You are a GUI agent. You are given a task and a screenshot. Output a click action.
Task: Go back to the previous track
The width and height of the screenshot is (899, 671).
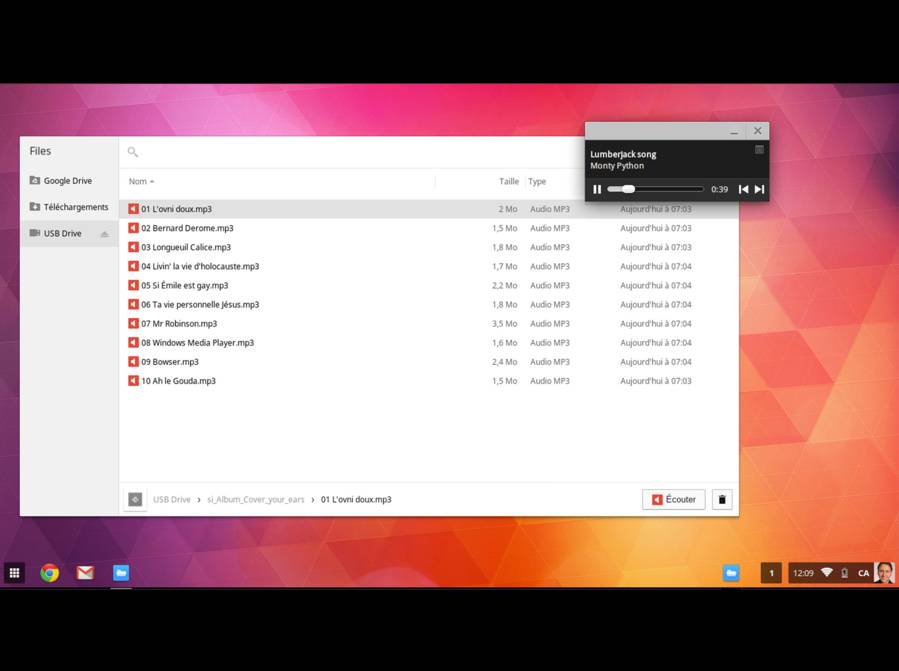743,189
